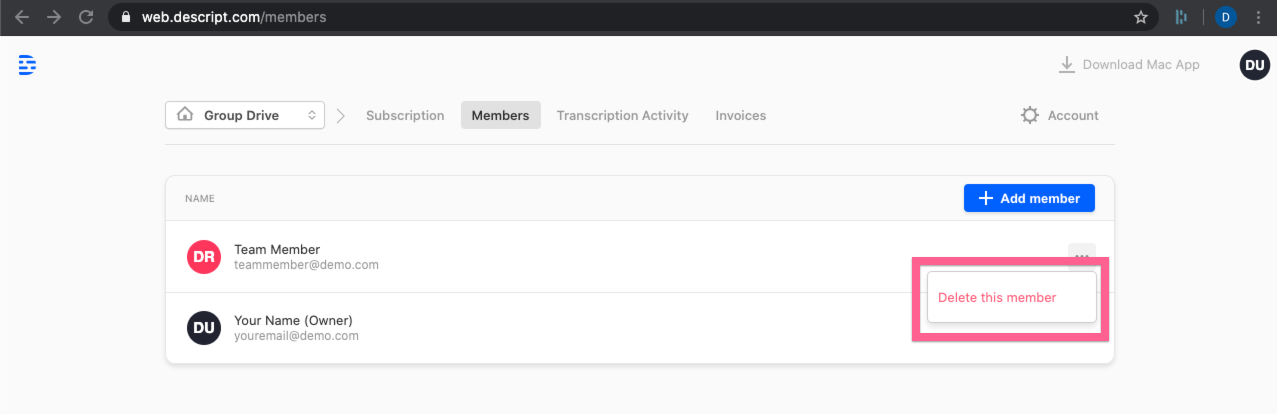Open the Chrome three-dot menu
The width and height of the screenshot is (1277, 414).
coord(1258,17)
